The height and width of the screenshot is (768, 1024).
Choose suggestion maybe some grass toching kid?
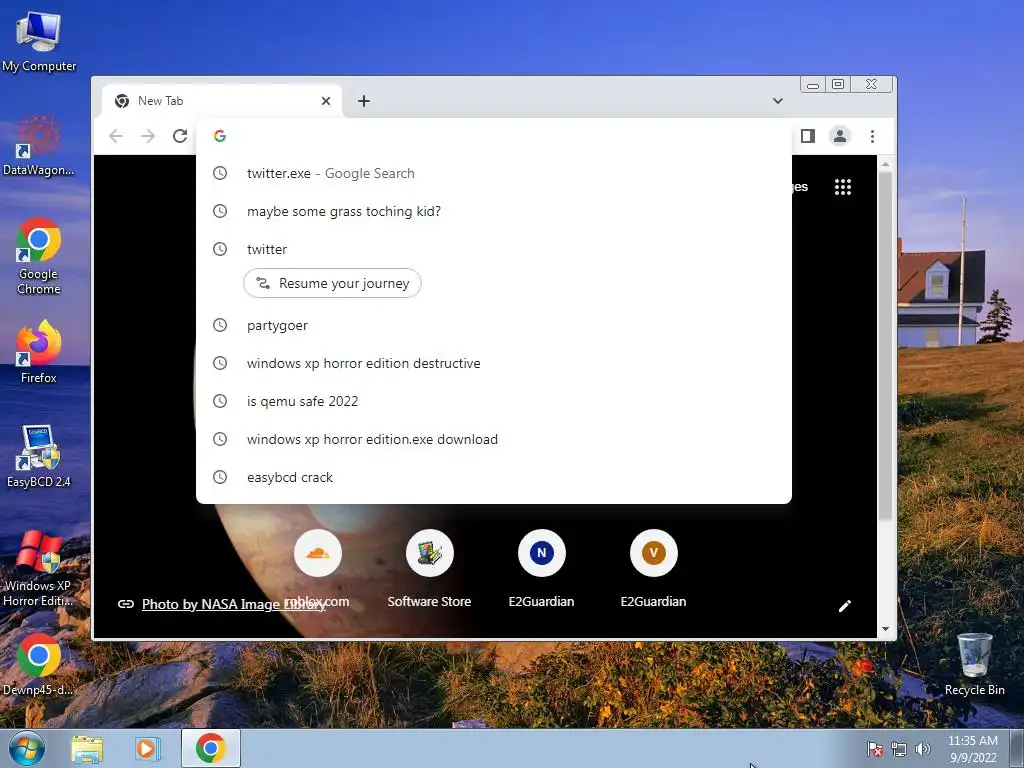tap(494, 211)
